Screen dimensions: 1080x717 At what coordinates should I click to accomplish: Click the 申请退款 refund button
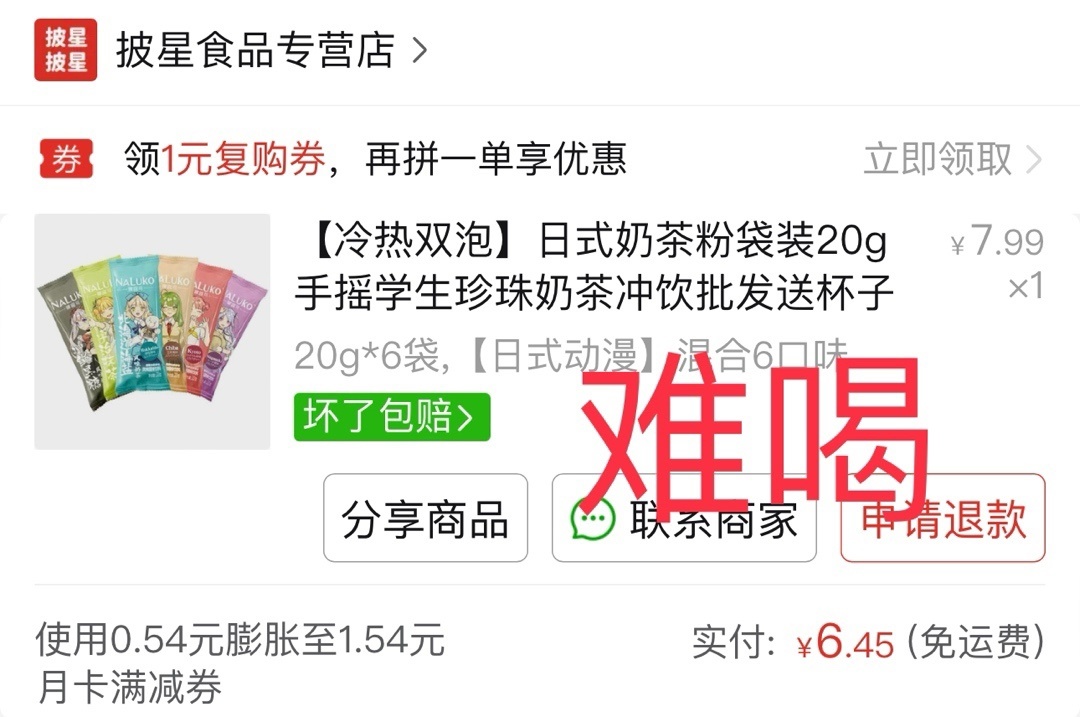(943, 518)
